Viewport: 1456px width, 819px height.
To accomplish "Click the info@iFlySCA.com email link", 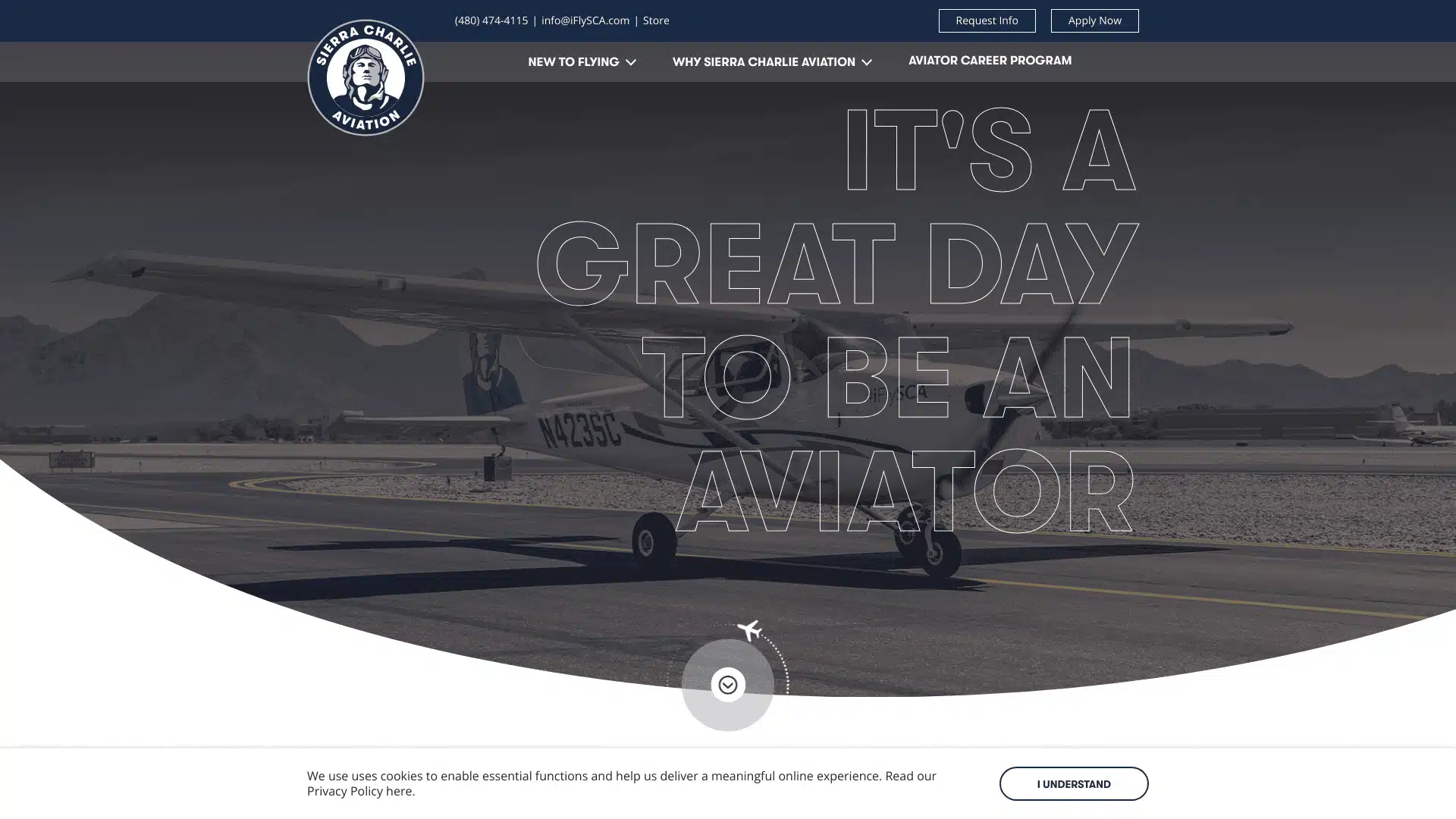I will (585, 20).
